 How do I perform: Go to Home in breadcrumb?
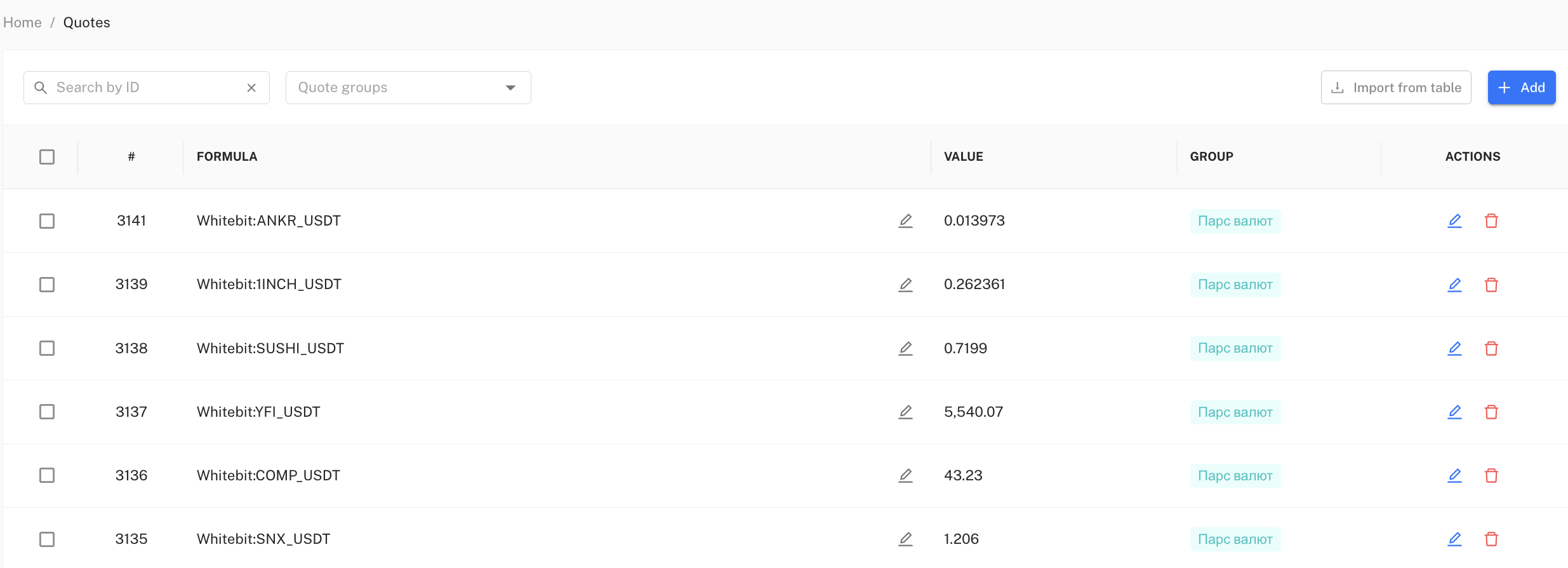coord(22,23)
